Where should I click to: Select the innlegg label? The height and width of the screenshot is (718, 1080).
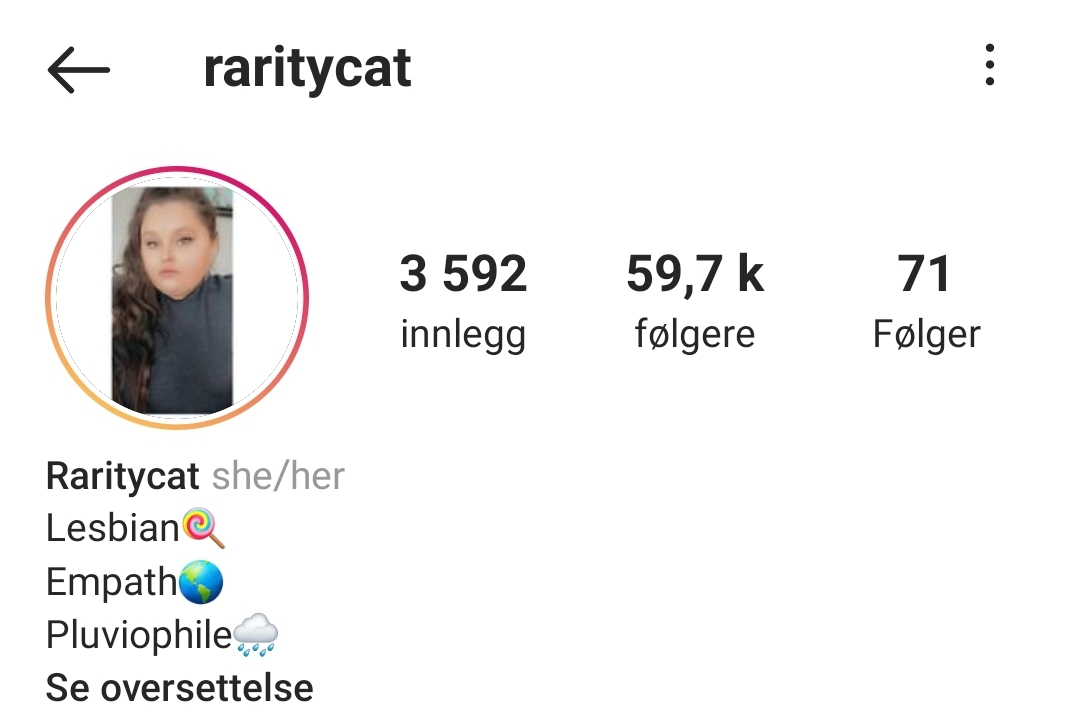tap(464, 335)
